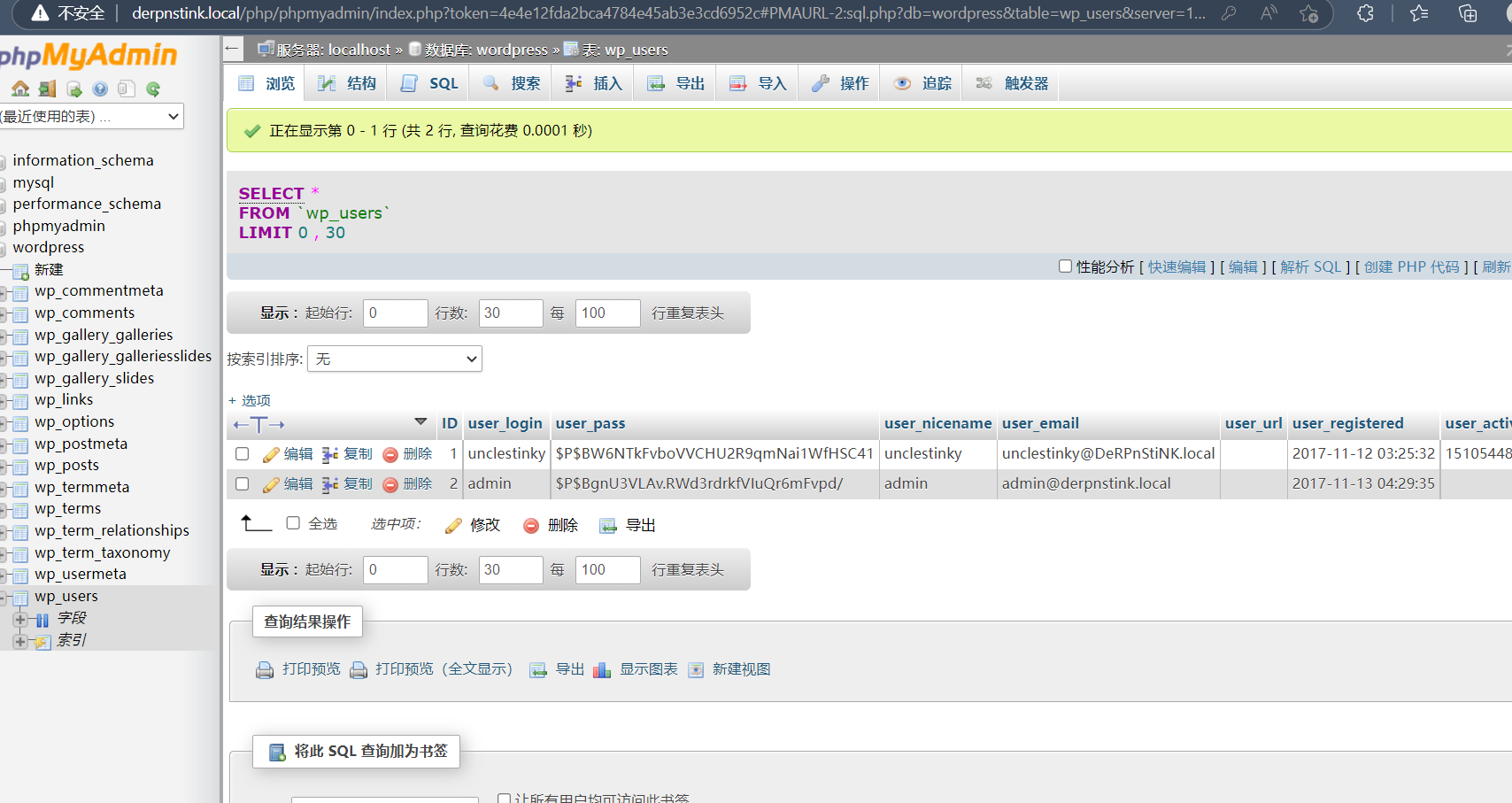Check the unclestinky row checkbox
The height and width of the screenshot is (803, 1512).
coord(243,454)
